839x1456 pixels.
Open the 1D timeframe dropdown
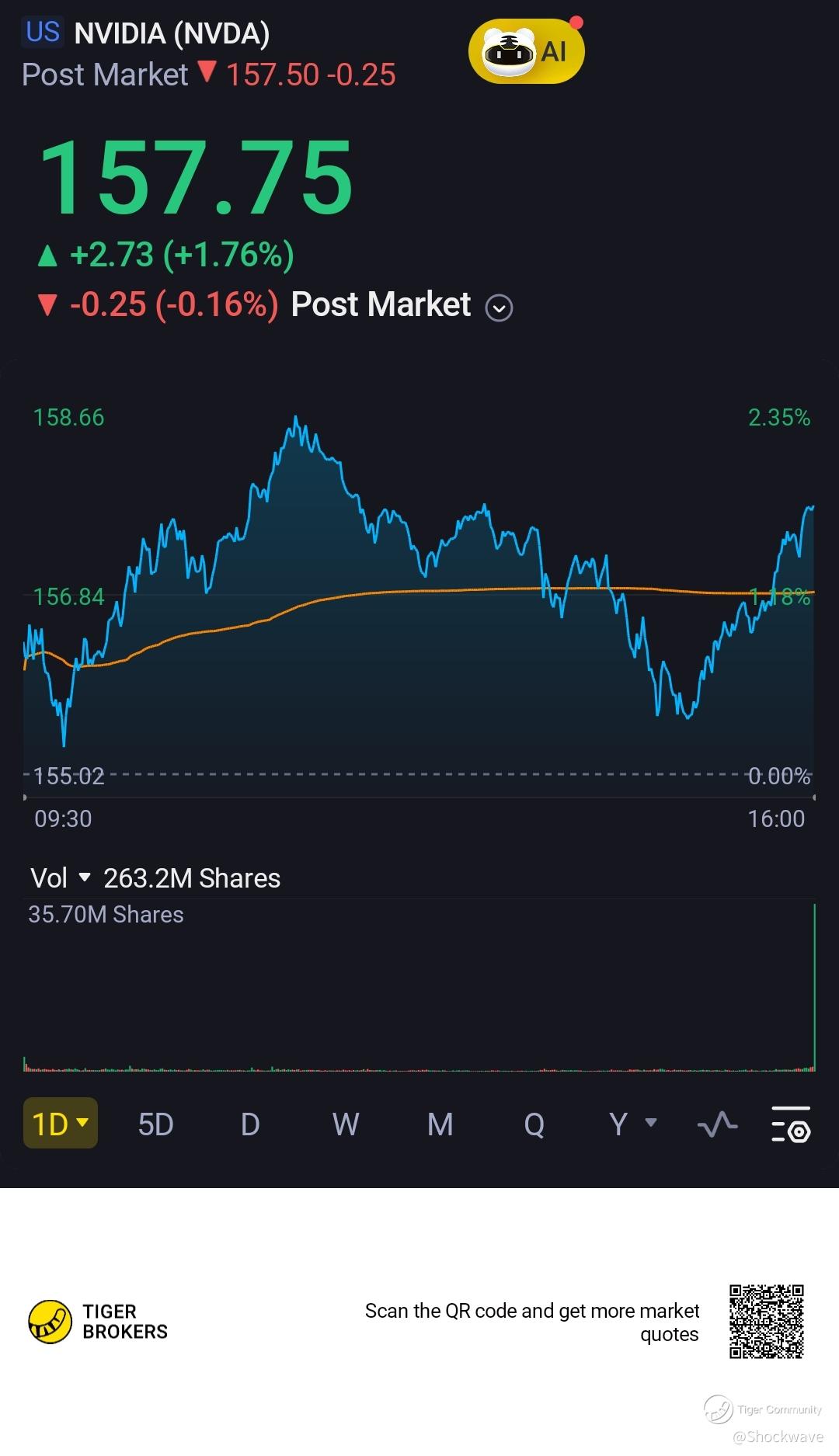61,1123
